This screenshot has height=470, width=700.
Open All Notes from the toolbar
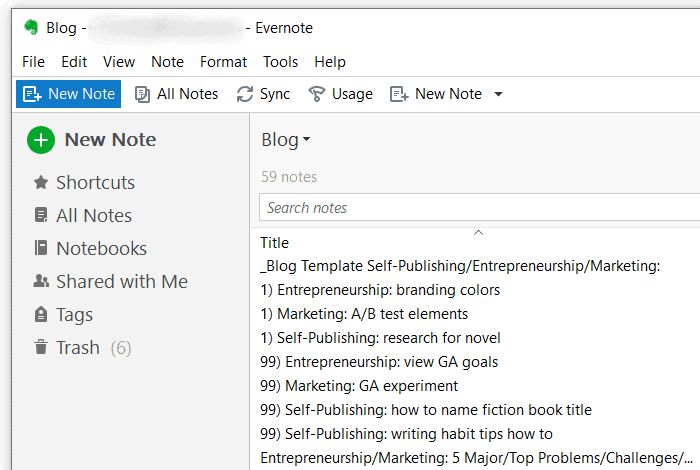[176, 94]
